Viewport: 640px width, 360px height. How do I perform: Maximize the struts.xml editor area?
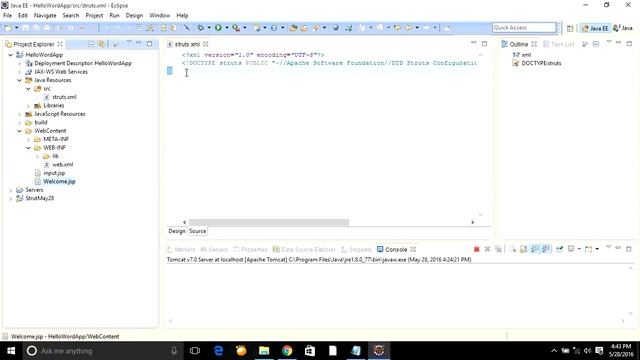pyautogui.click(x=484, y=43)
